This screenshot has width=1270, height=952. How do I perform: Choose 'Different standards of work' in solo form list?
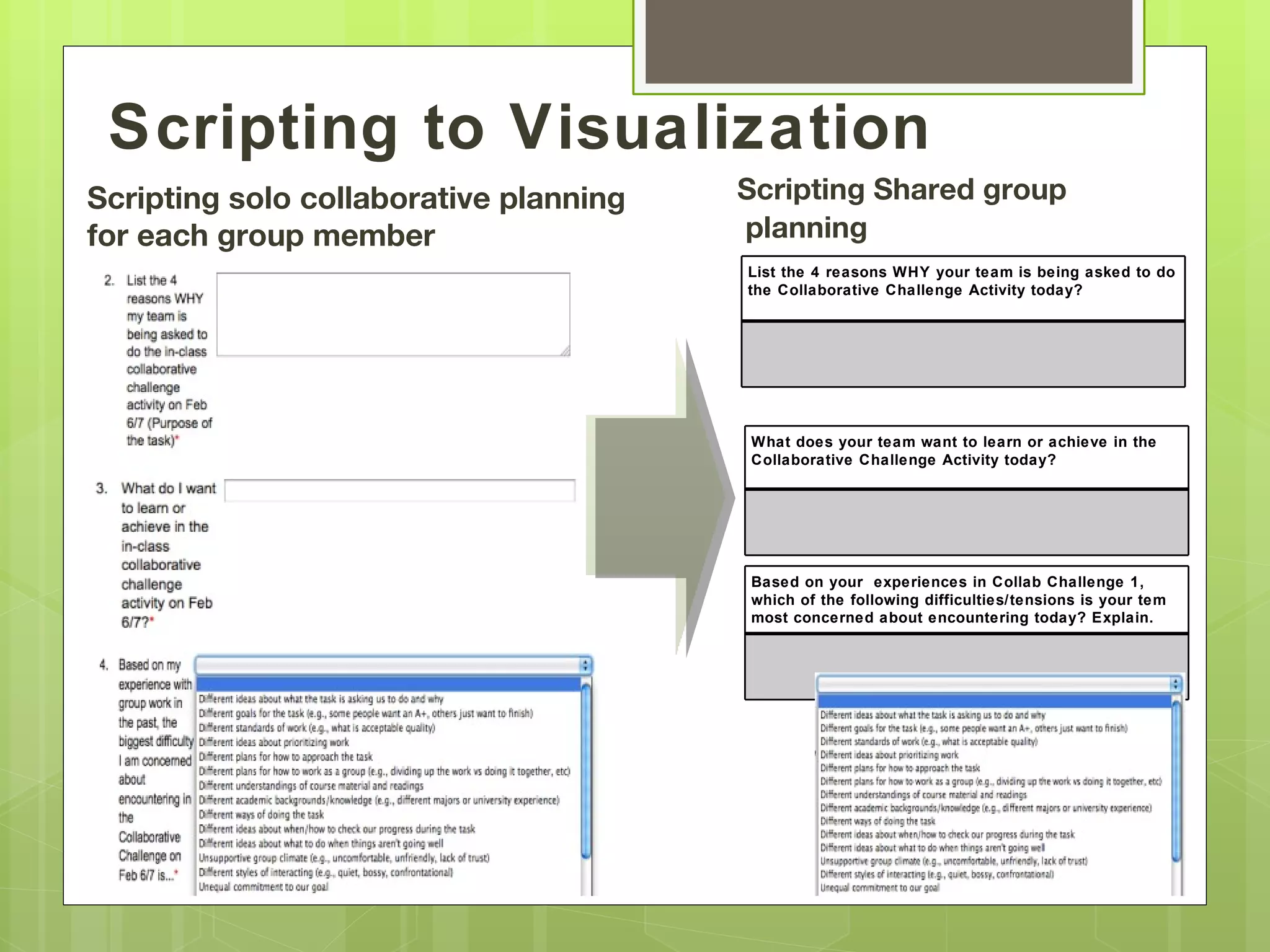pyautogui.click(x=317, y=728)
